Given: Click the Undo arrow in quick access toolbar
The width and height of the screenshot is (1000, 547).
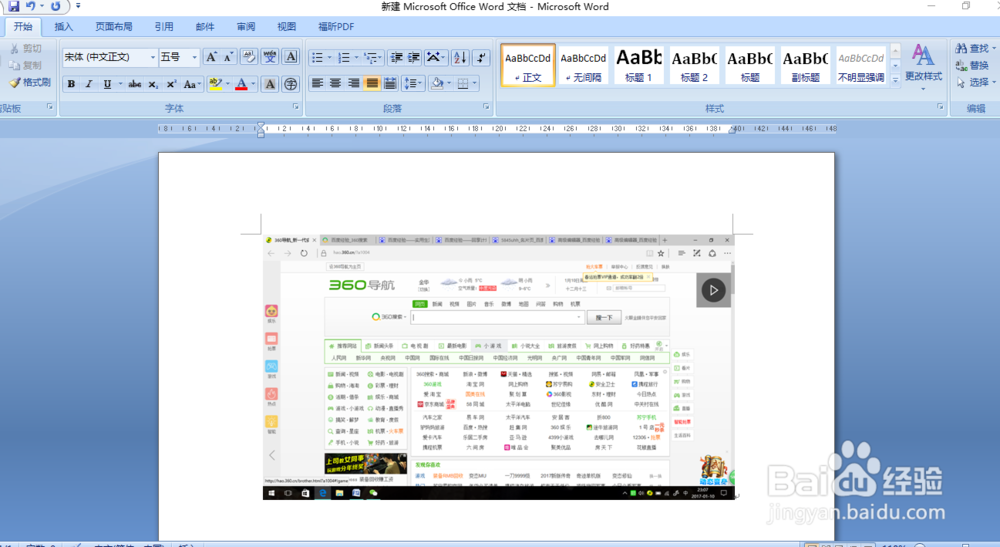Looking at the screenshot, I should pyautogui.click(x=30, y=6).
